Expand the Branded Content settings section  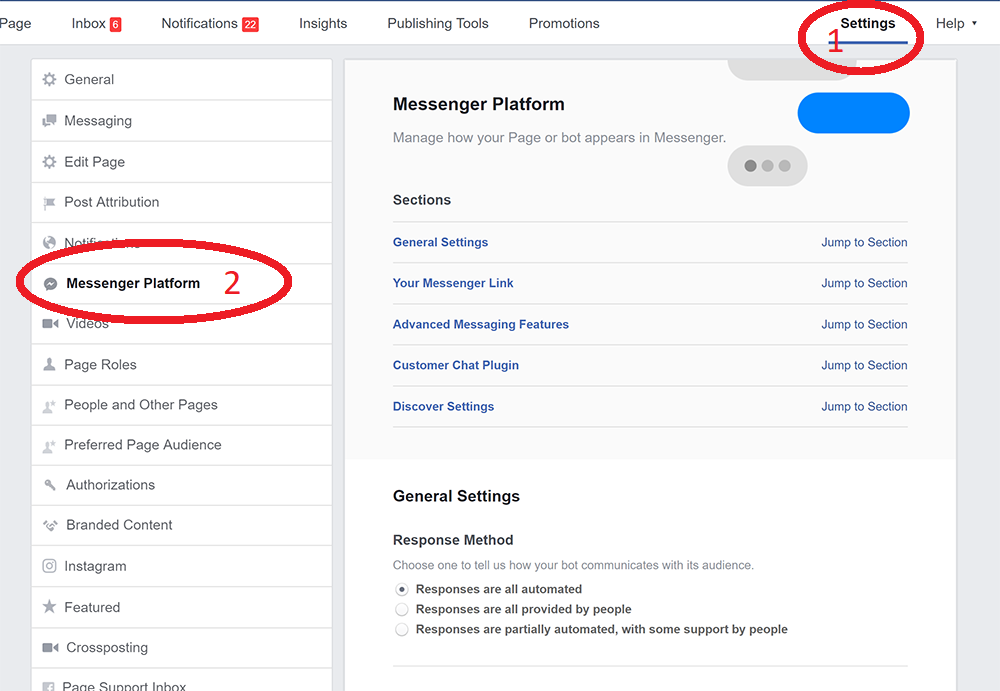click(118, 525)
